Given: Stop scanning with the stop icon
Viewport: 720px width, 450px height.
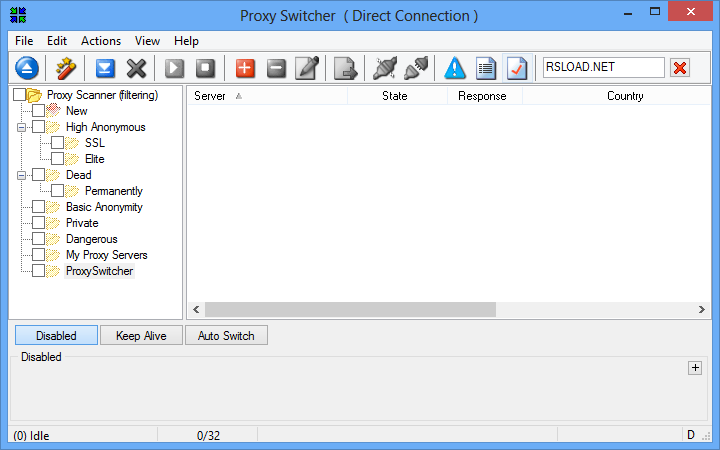Looking at the screenshot, I should pos(205,68).
